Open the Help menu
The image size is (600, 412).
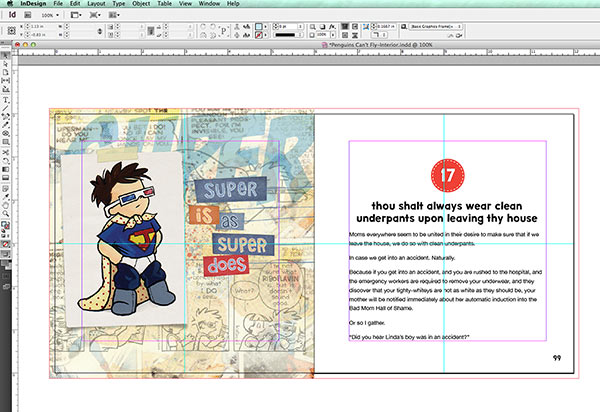[x=233, y=3]
